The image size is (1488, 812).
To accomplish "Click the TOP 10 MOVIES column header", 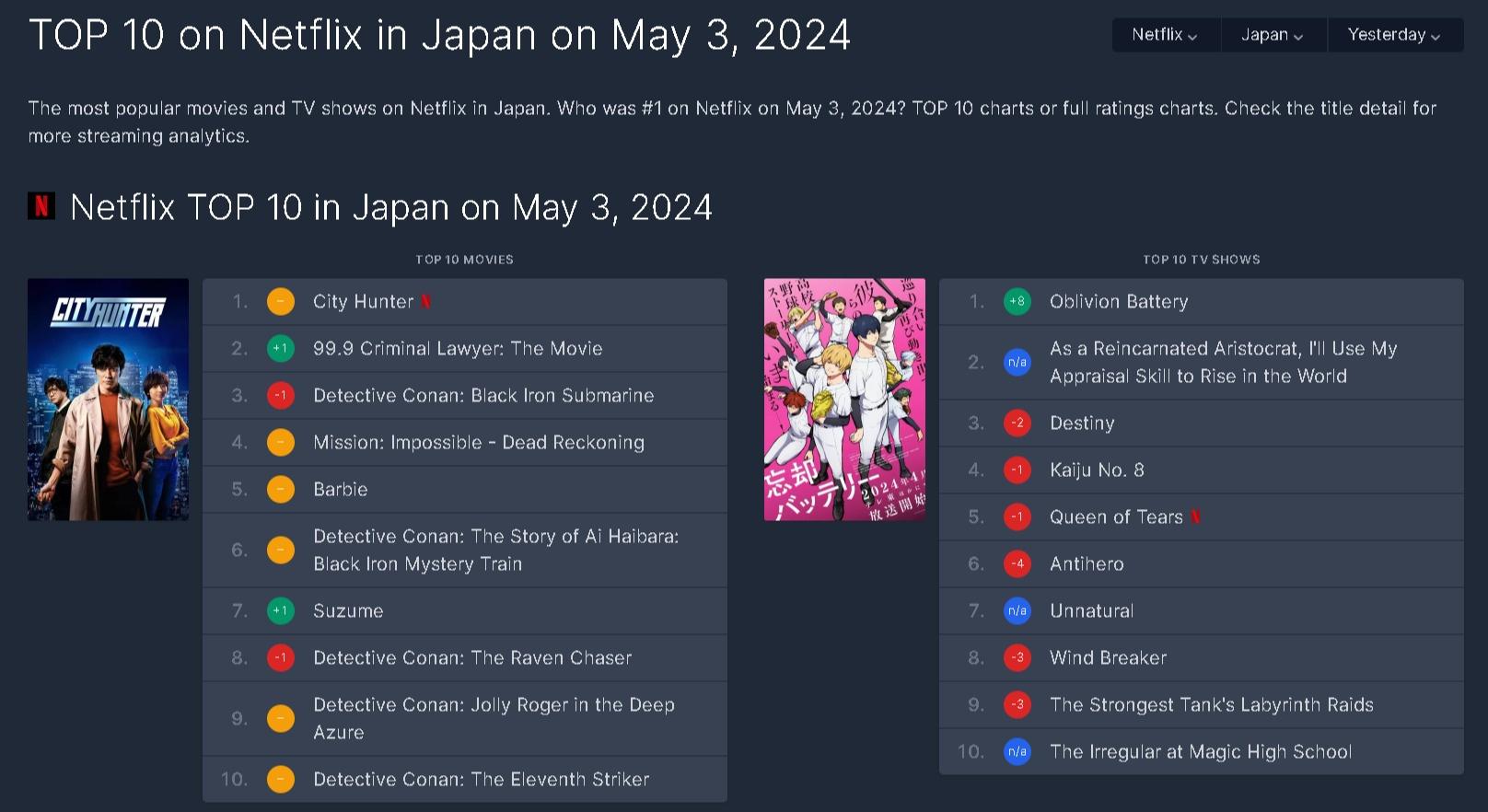I will click(464, 260).
